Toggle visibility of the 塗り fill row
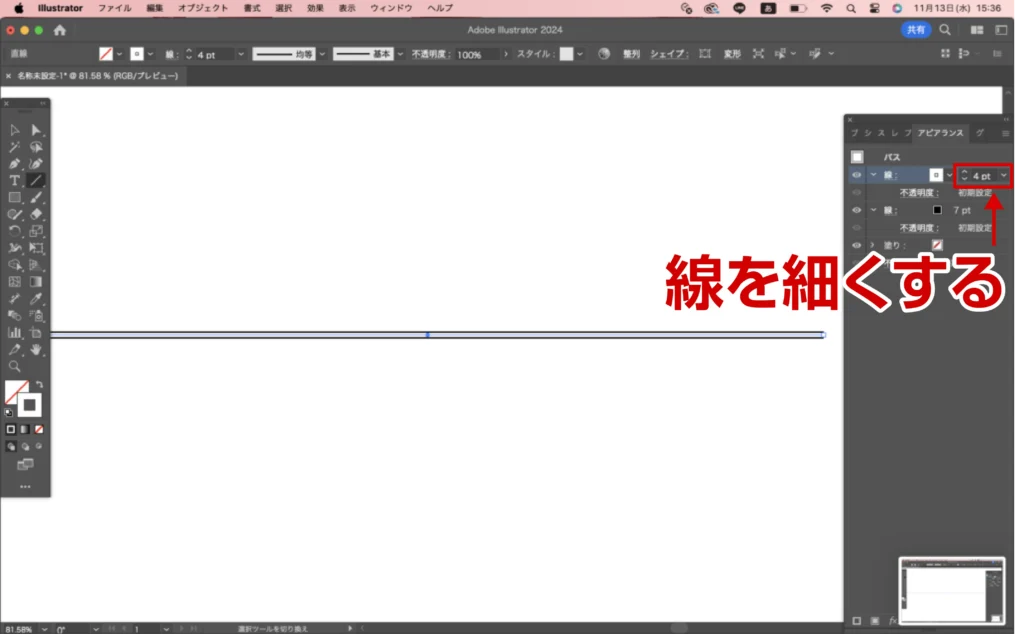This screenshot has width=1024, height=634. (857, 245)
